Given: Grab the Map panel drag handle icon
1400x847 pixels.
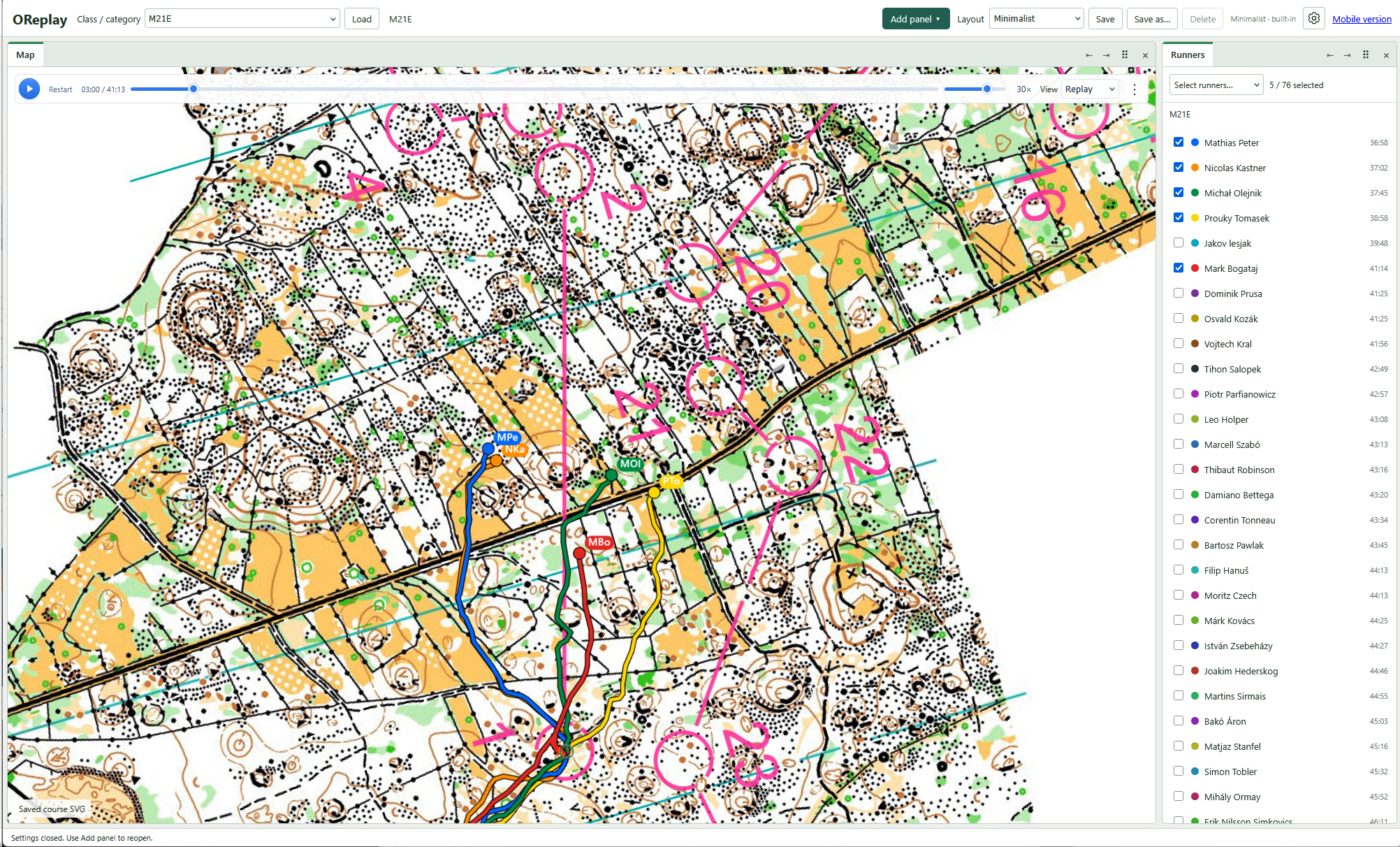Looking at the screenshot, I should (x=1125, y=55).
